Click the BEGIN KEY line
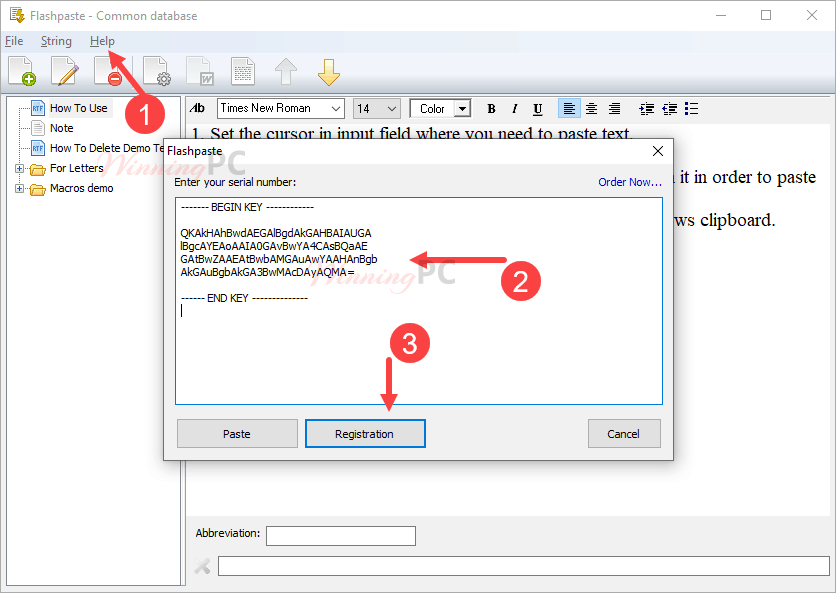Image resolution: width=836 pixels, height=593 pixels. point(247,207)
